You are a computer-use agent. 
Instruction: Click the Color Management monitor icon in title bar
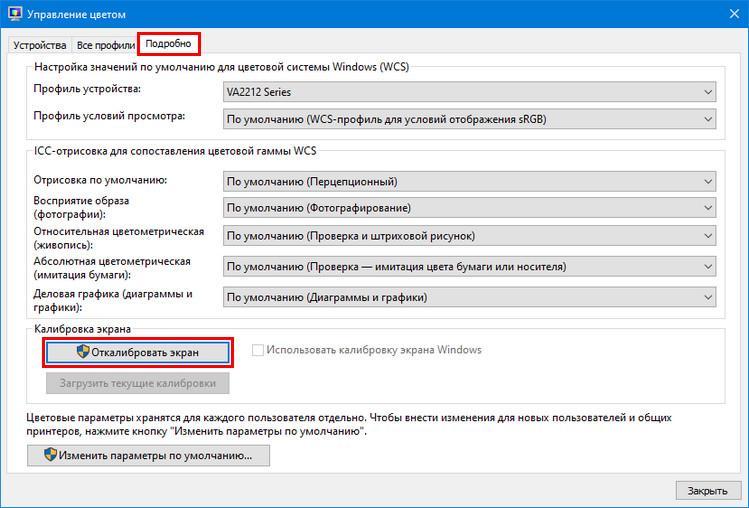click(15, 13)
